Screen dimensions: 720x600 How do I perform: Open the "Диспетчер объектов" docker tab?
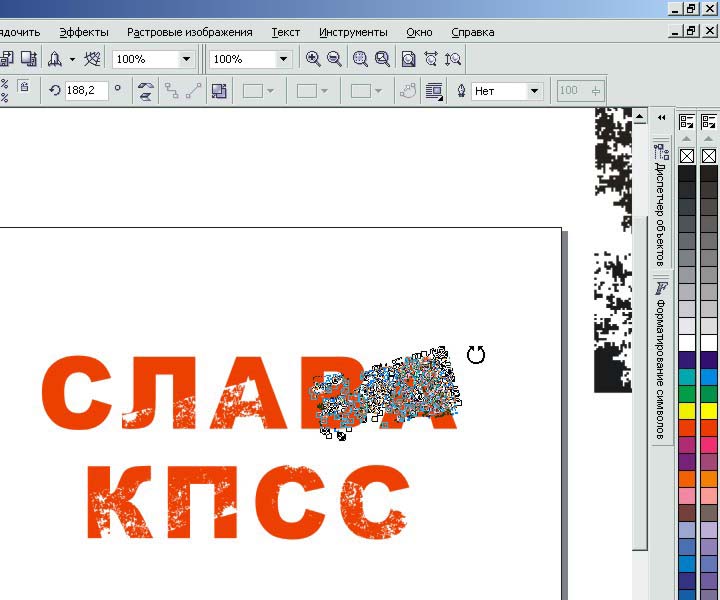click(661, 207)
